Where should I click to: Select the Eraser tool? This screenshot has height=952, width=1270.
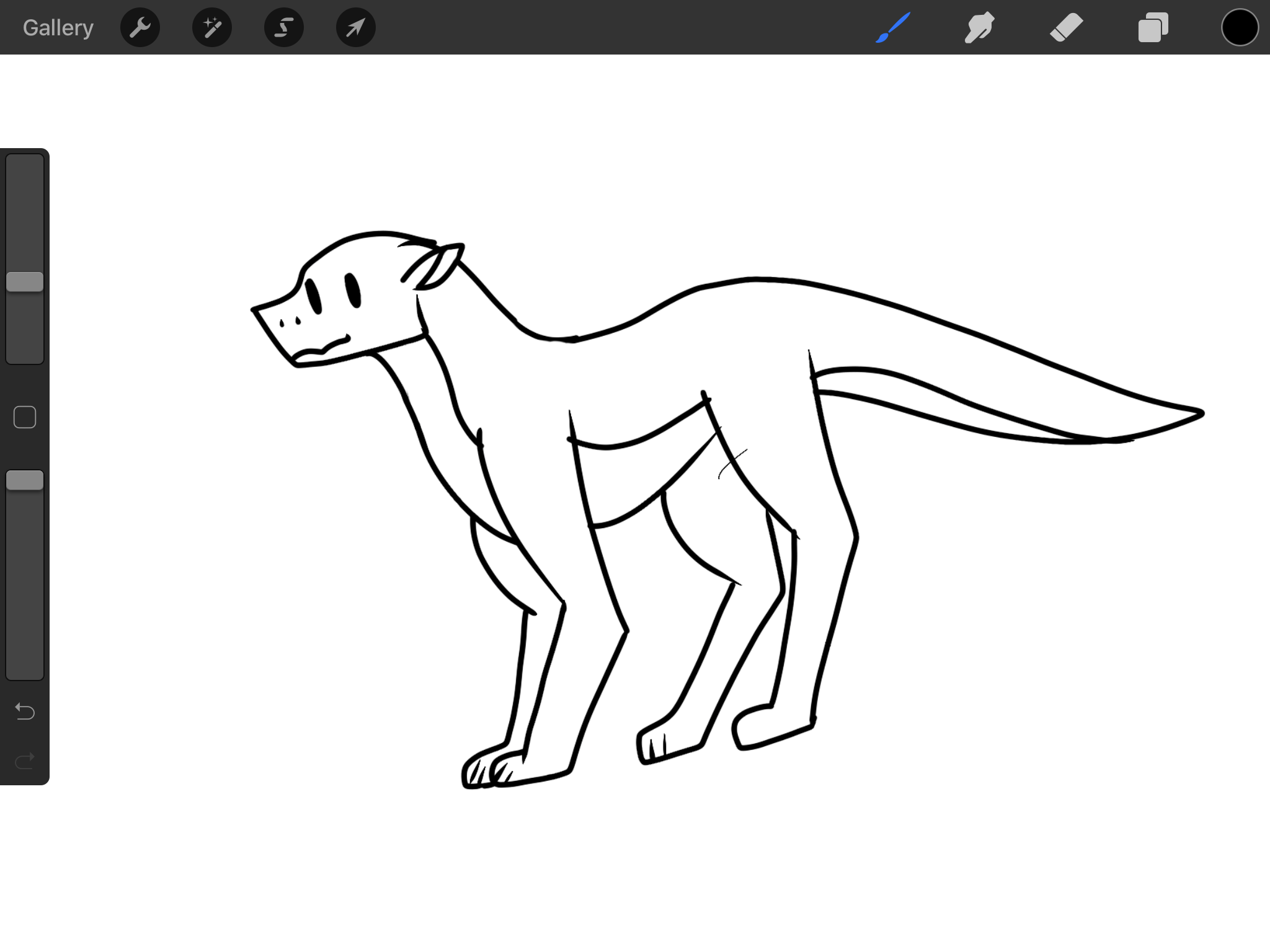(1066, 28)
